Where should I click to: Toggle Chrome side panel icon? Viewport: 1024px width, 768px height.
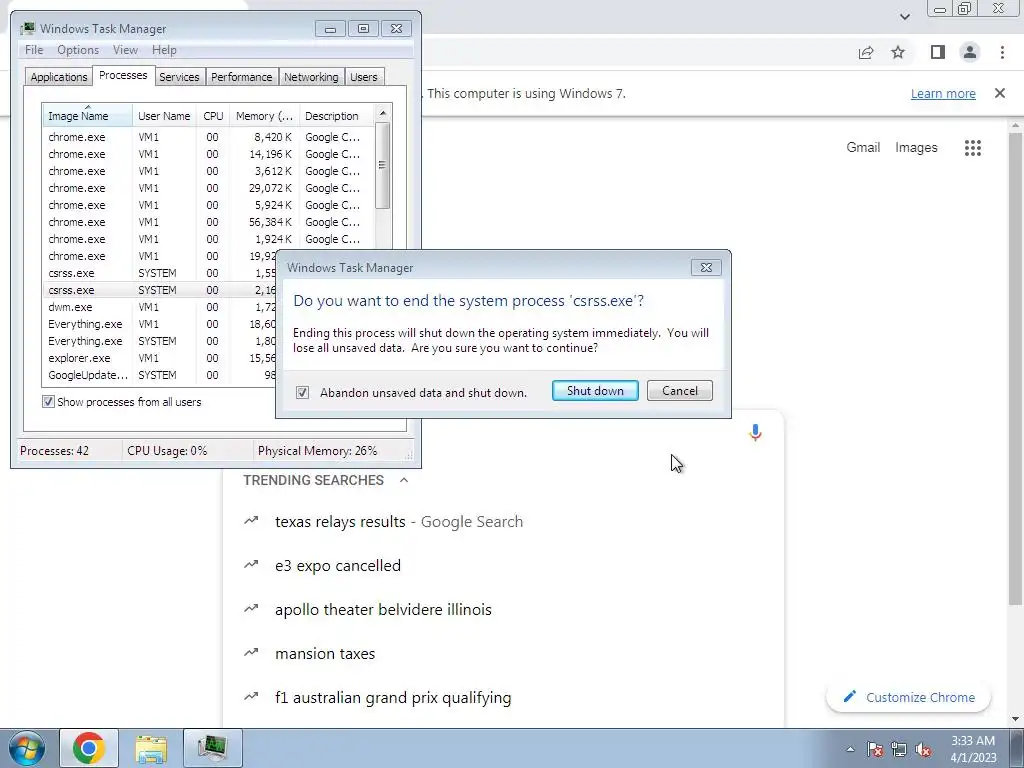pos(938,52)
